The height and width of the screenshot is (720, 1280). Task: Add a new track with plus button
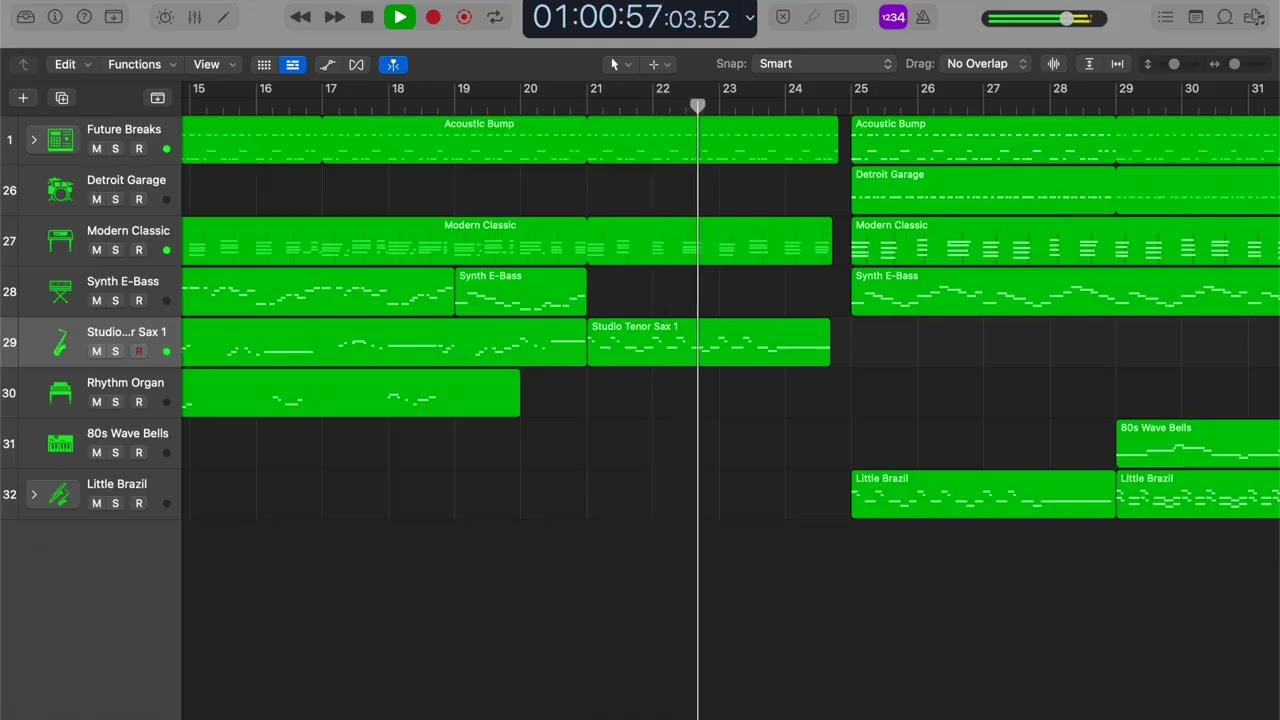[x=23, y=98]
